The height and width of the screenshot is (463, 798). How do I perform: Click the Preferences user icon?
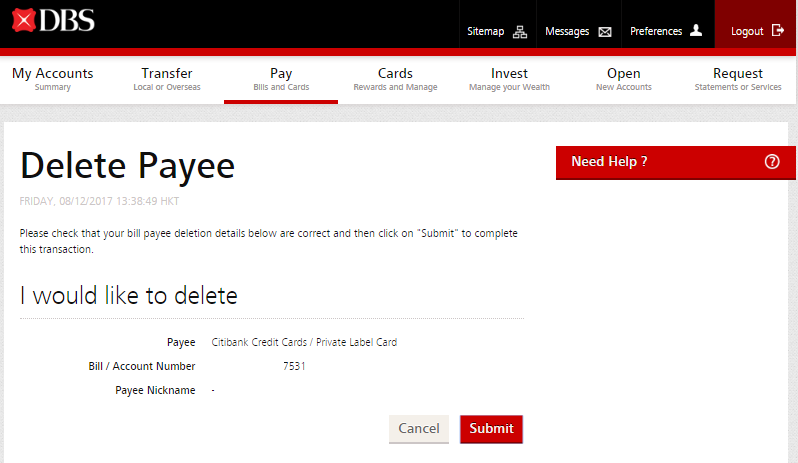pyautogui.click(x=696, y=31)
